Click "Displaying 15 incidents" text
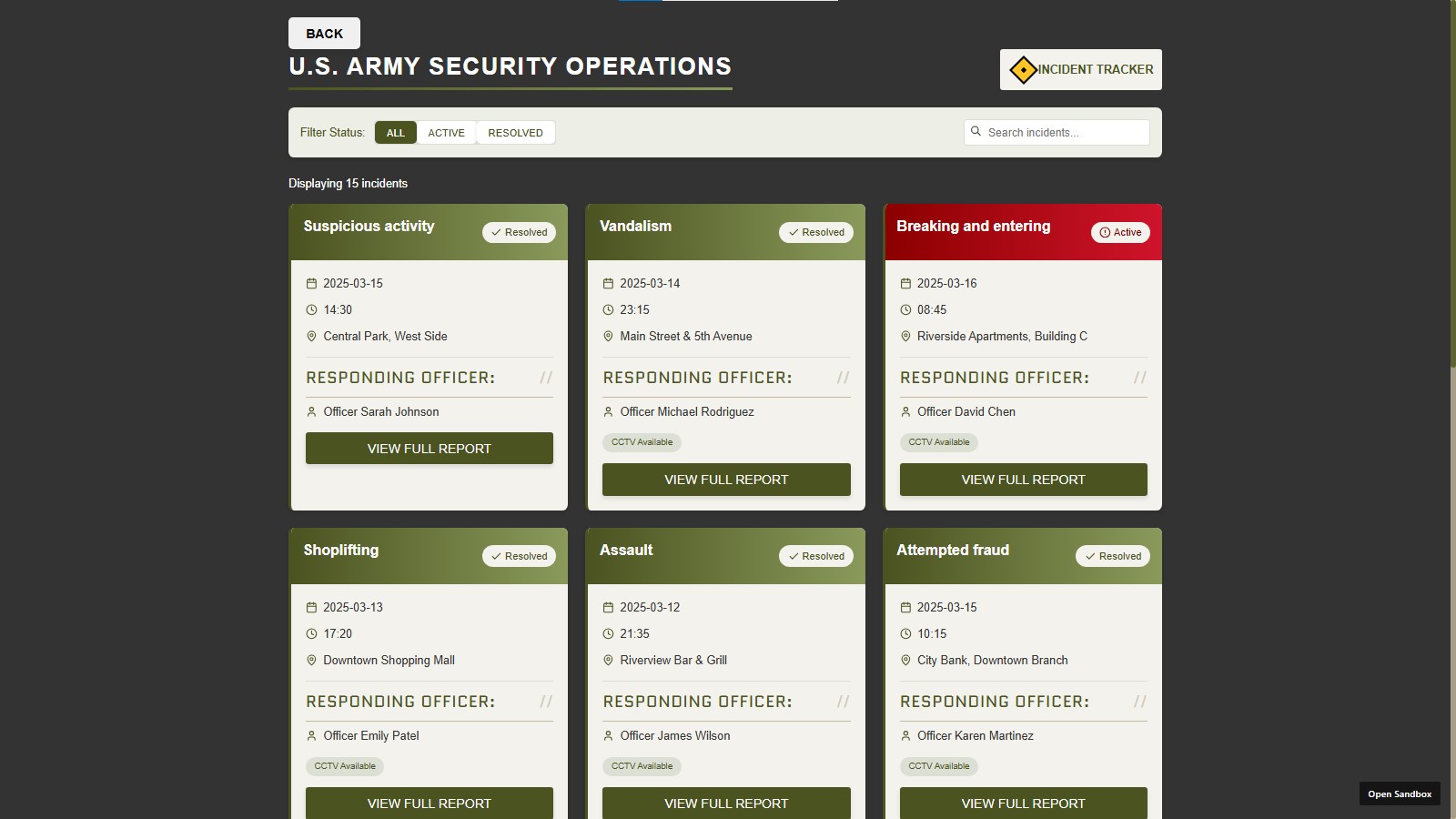Screen dimensions: 1456x819 coord(348,183)
